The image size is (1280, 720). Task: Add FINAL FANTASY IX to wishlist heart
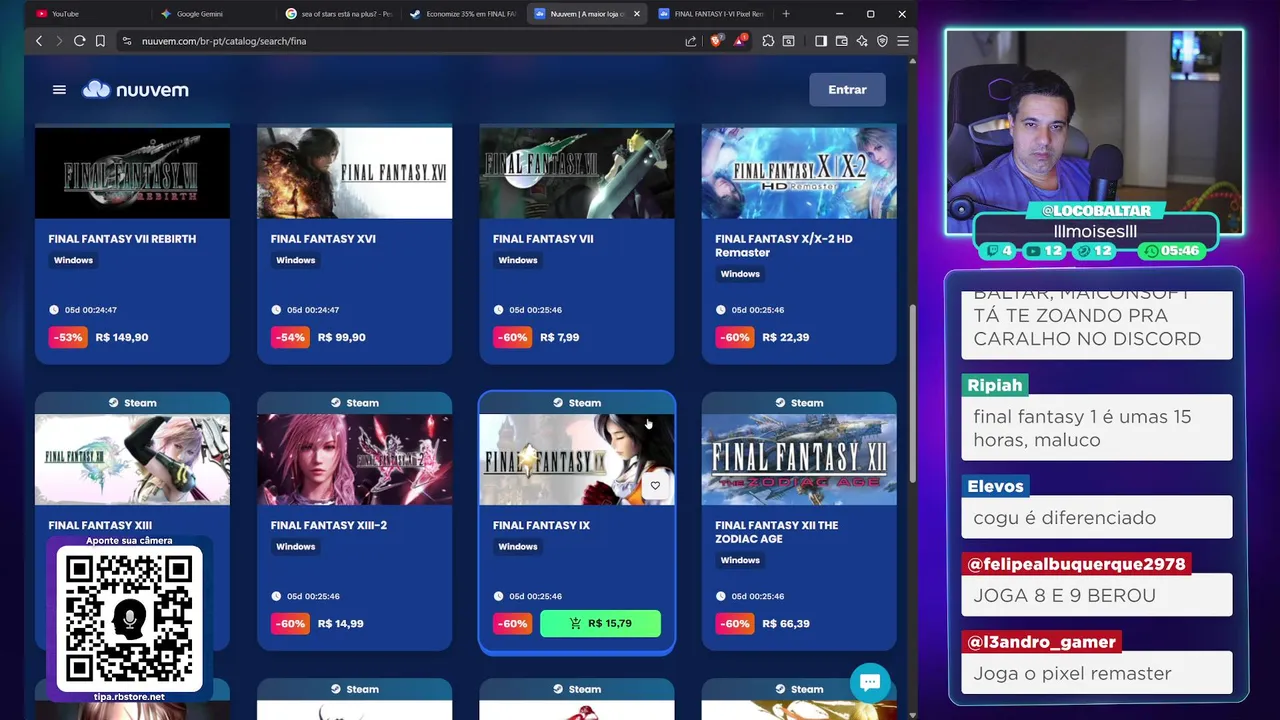tap(655, 486)
